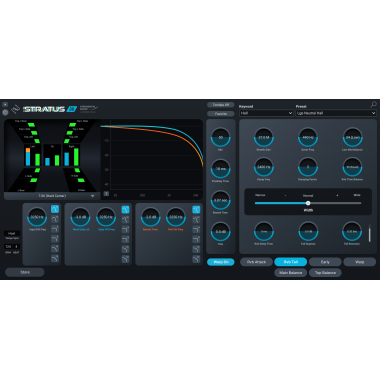Screen dimensions: 380x380
Task: Click the Damp Freq knob showing 5400 Hz
Action: point(264,167)
